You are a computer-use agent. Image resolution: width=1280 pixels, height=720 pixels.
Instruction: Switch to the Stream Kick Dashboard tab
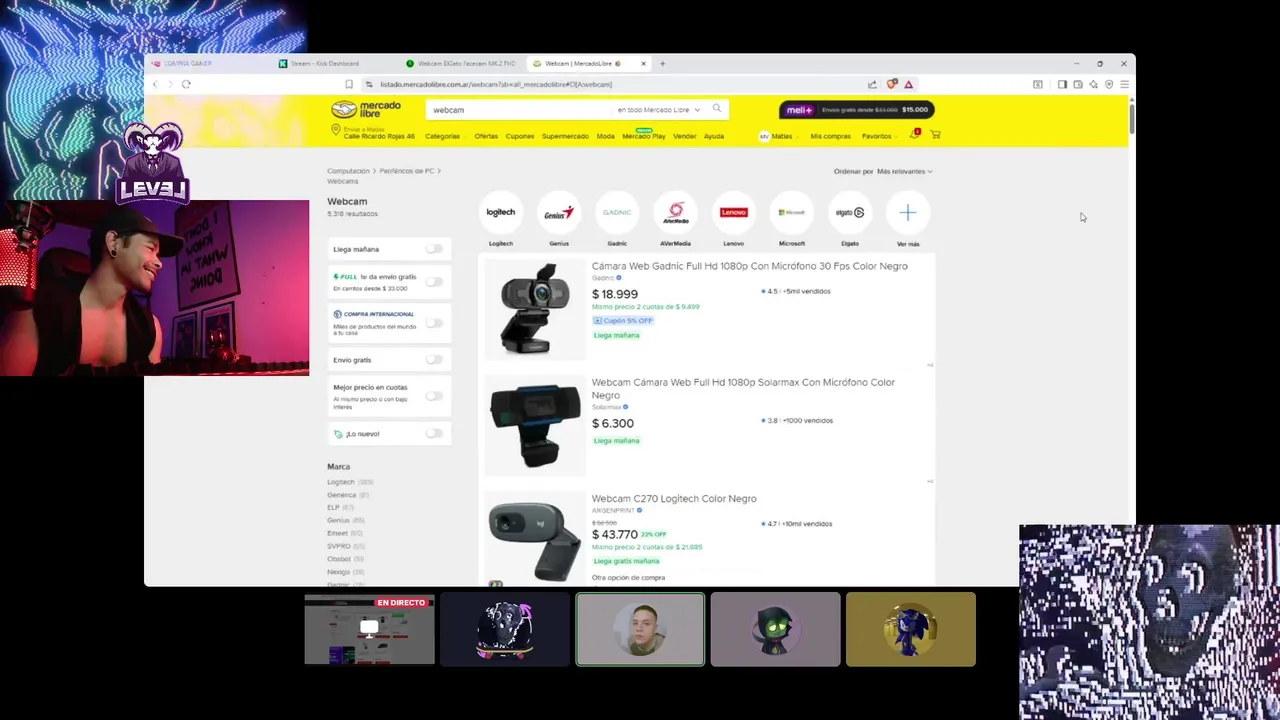tap(325, 63)
